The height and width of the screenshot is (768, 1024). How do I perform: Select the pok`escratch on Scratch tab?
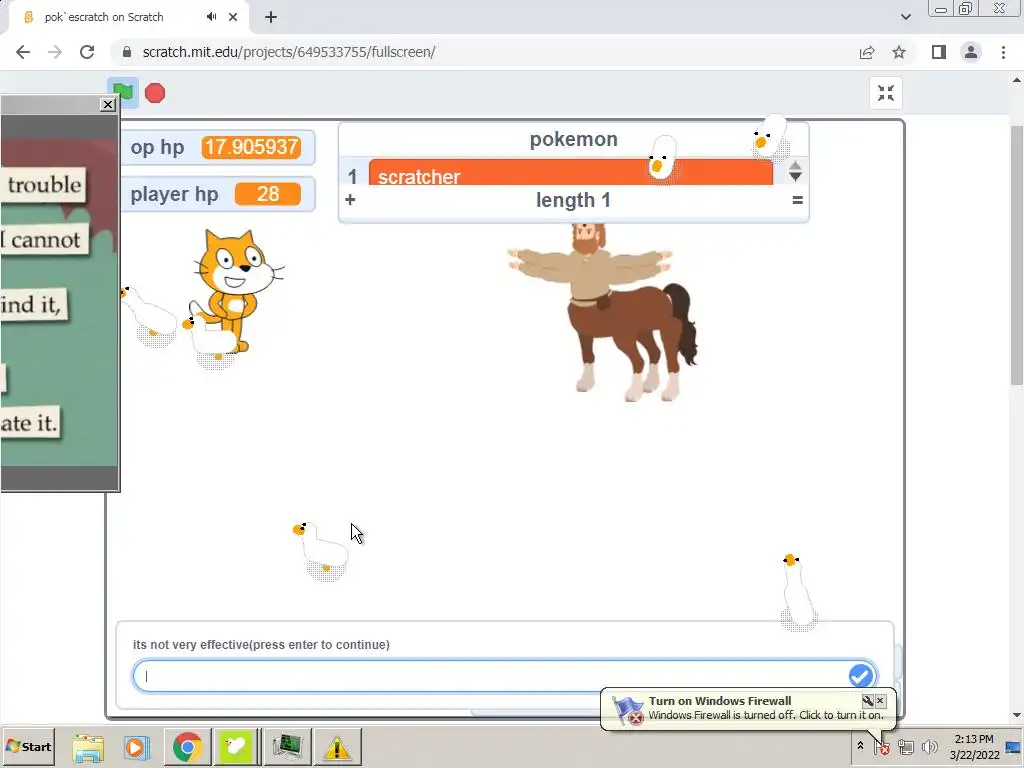[104, 17]
